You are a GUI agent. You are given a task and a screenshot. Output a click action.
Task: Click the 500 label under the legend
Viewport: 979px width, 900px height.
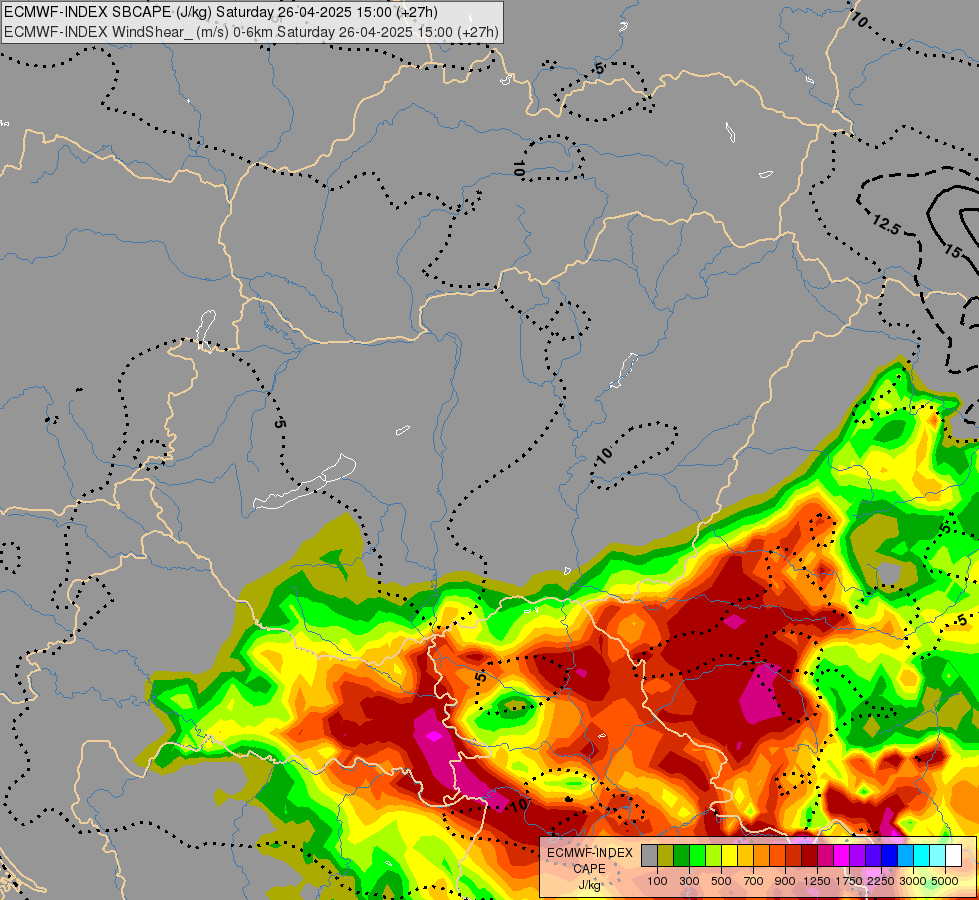[x=721, y=881]
